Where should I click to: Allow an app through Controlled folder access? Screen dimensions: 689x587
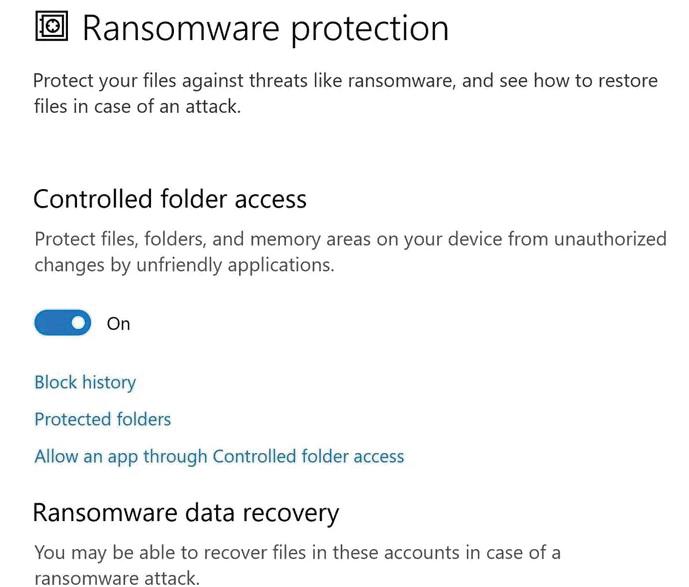pyautogui.click(x=219, y=456)
